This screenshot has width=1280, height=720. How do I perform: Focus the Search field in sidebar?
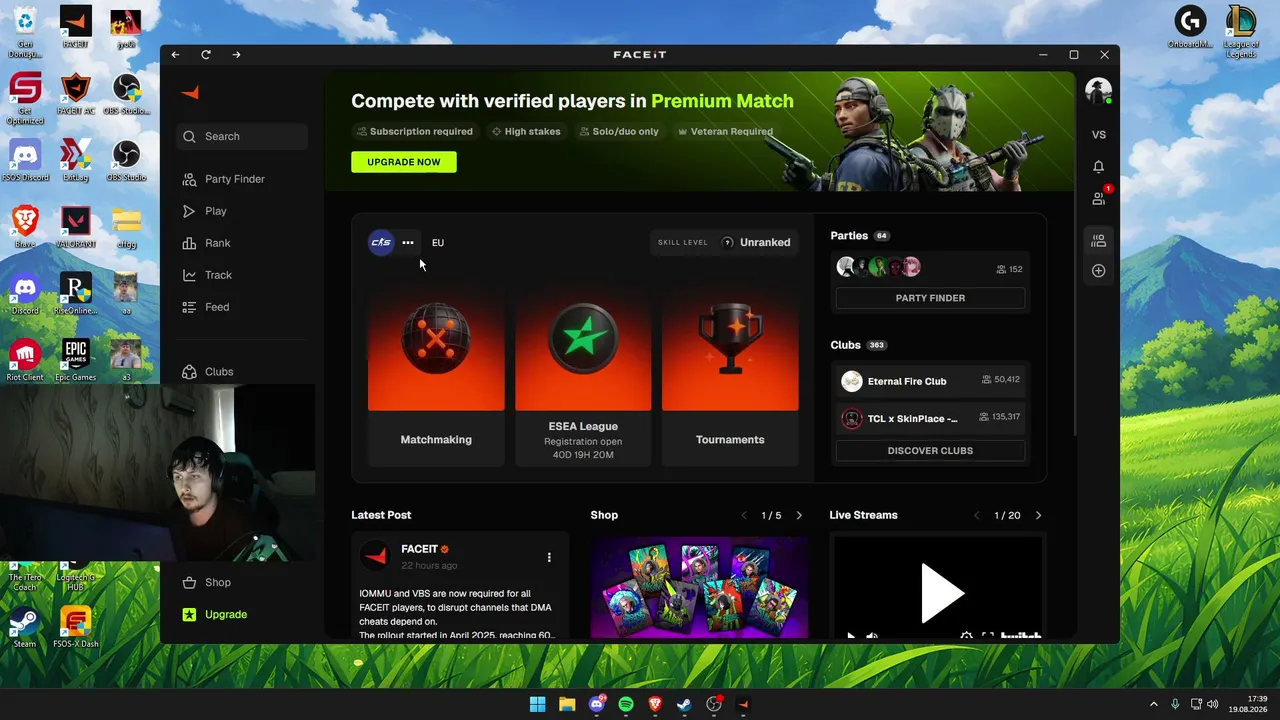pyautogui.click(x=242, y=136)
